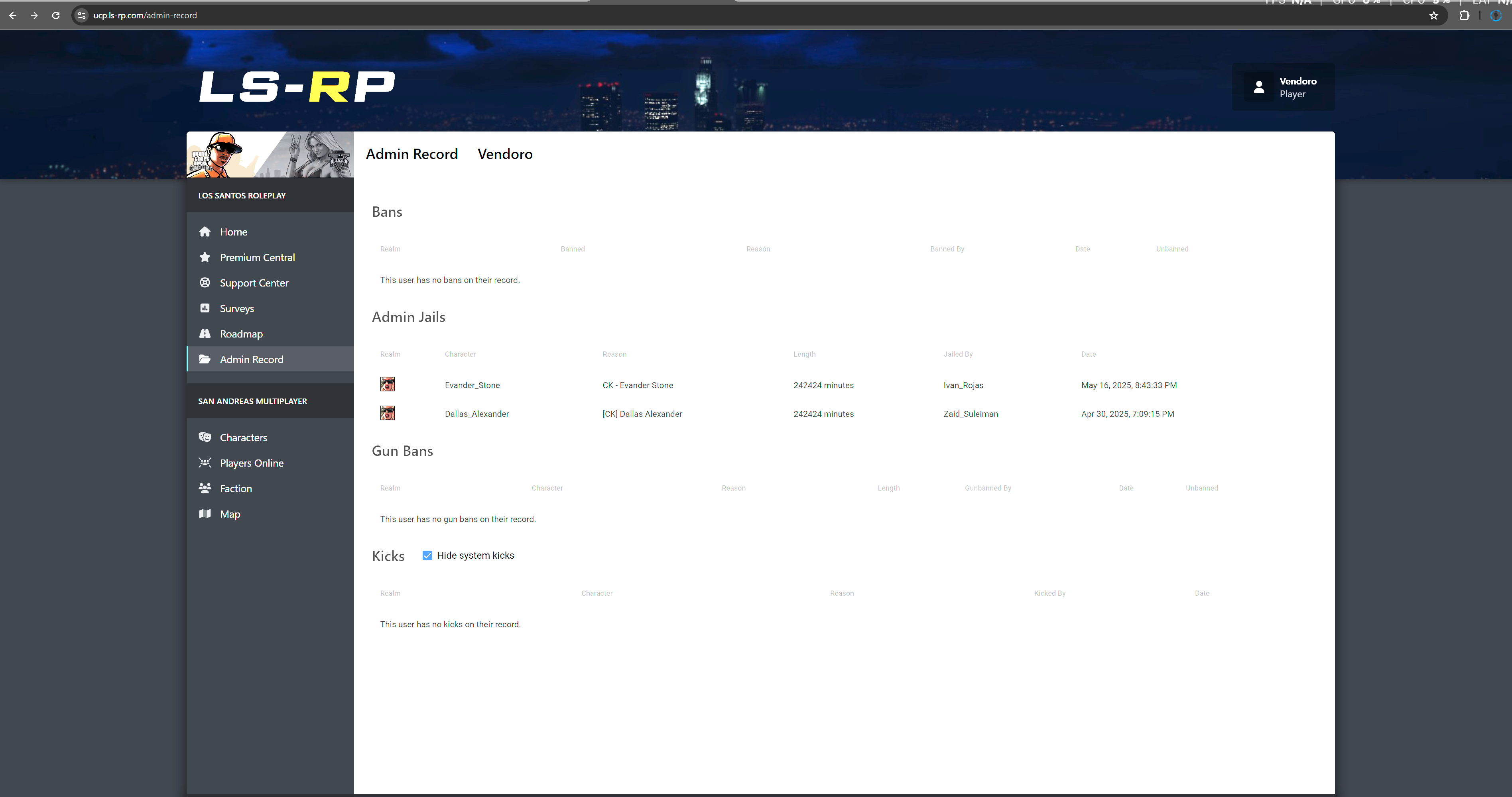Click jailed-by name Ivan_Rojas
Viewport: 1512px width, 797px height.
(963, 385)
